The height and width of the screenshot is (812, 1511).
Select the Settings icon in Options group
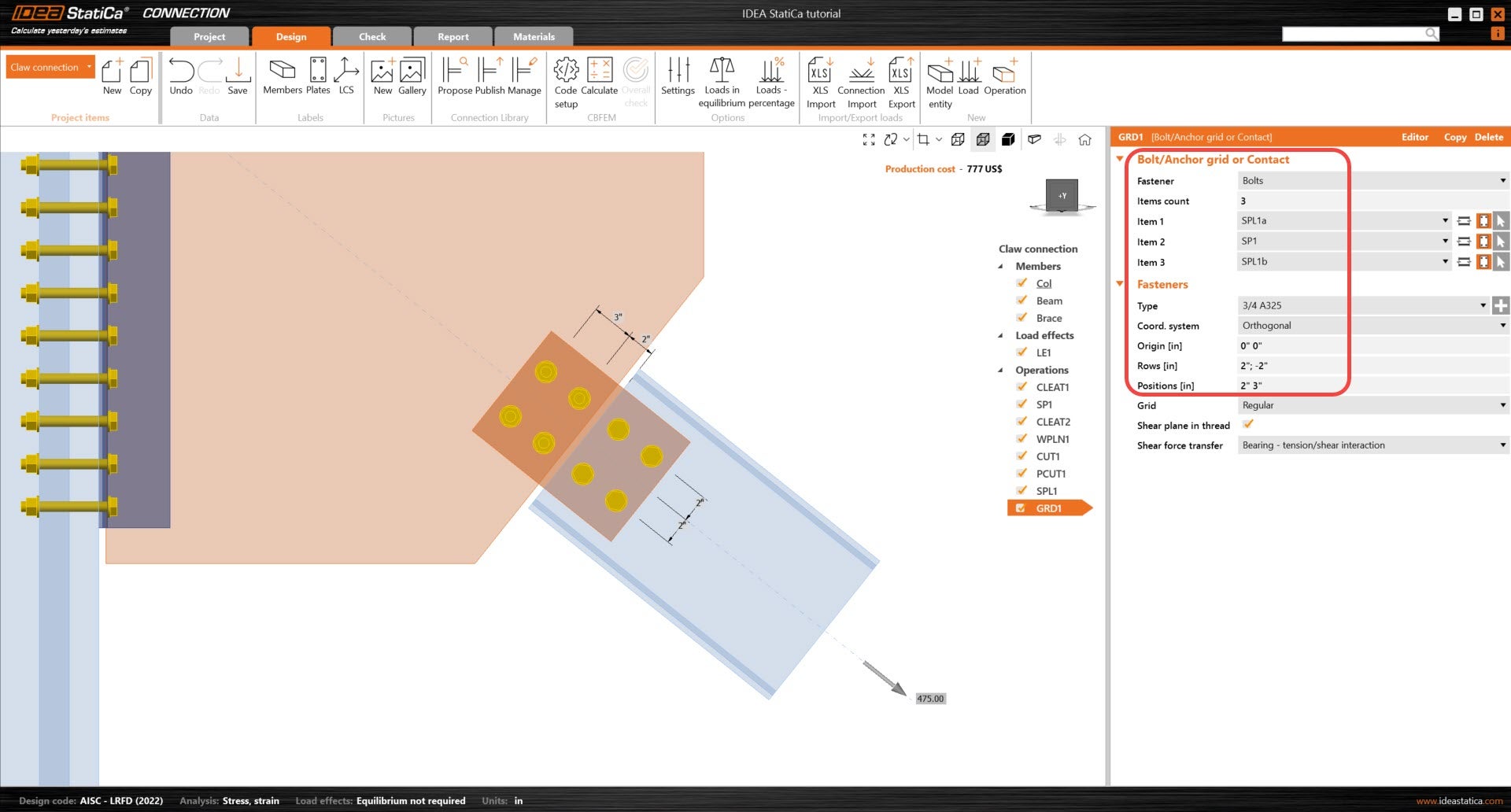pyautogui.click(x=678, y=79)
